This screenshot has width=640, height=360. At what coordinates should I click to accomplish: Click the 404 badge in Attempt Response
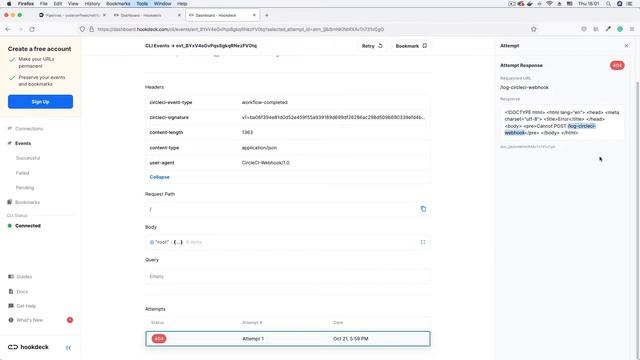coord(617,65)
